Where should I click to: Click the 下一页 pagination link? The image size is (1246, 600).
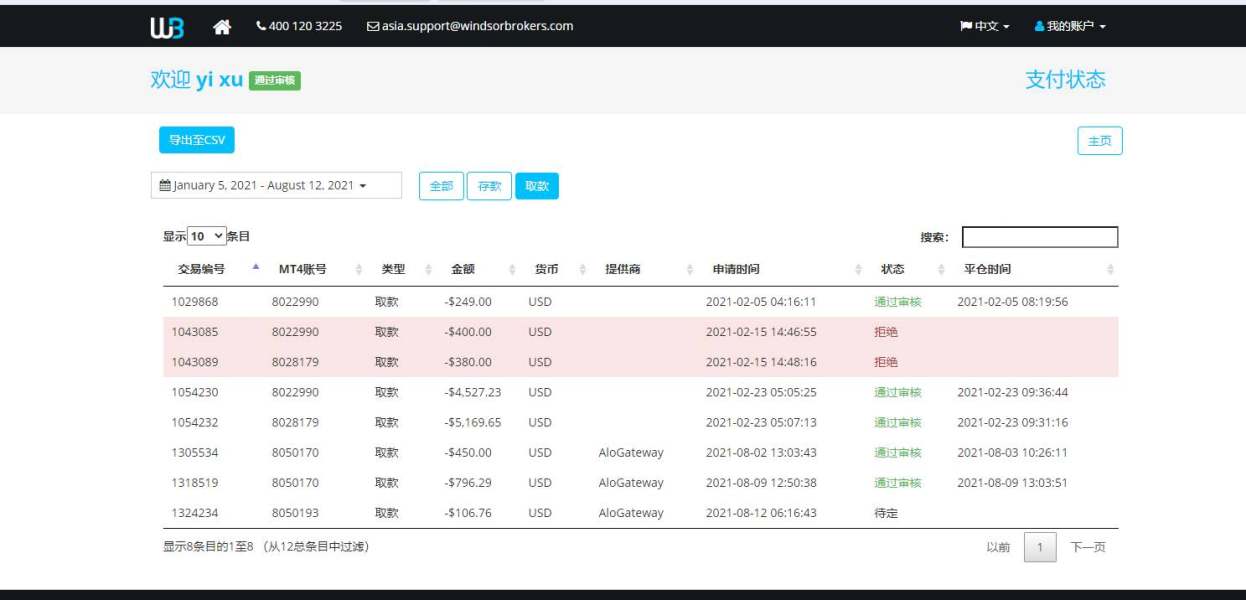click(x=1088, y=547)
